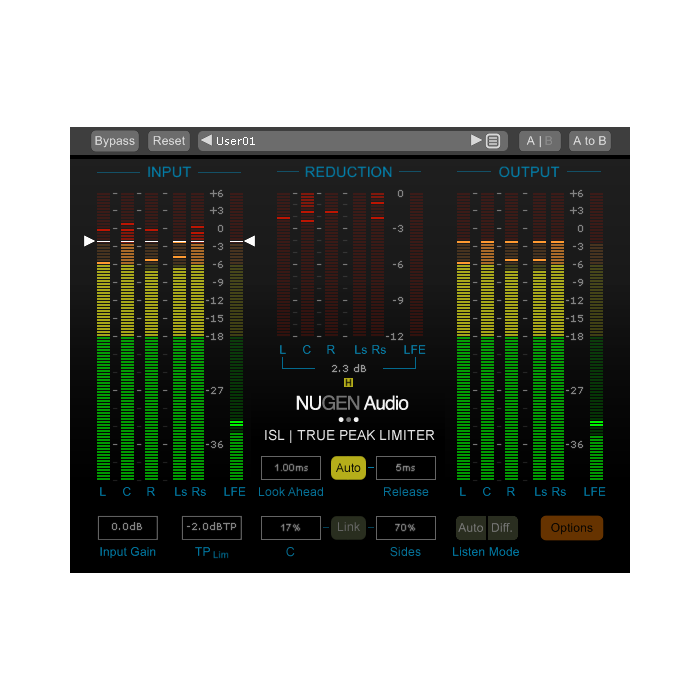Viewport: 700px width, 700px height.
Task: Click the right threshold triangle marker on input
Action: click(250, 241)
